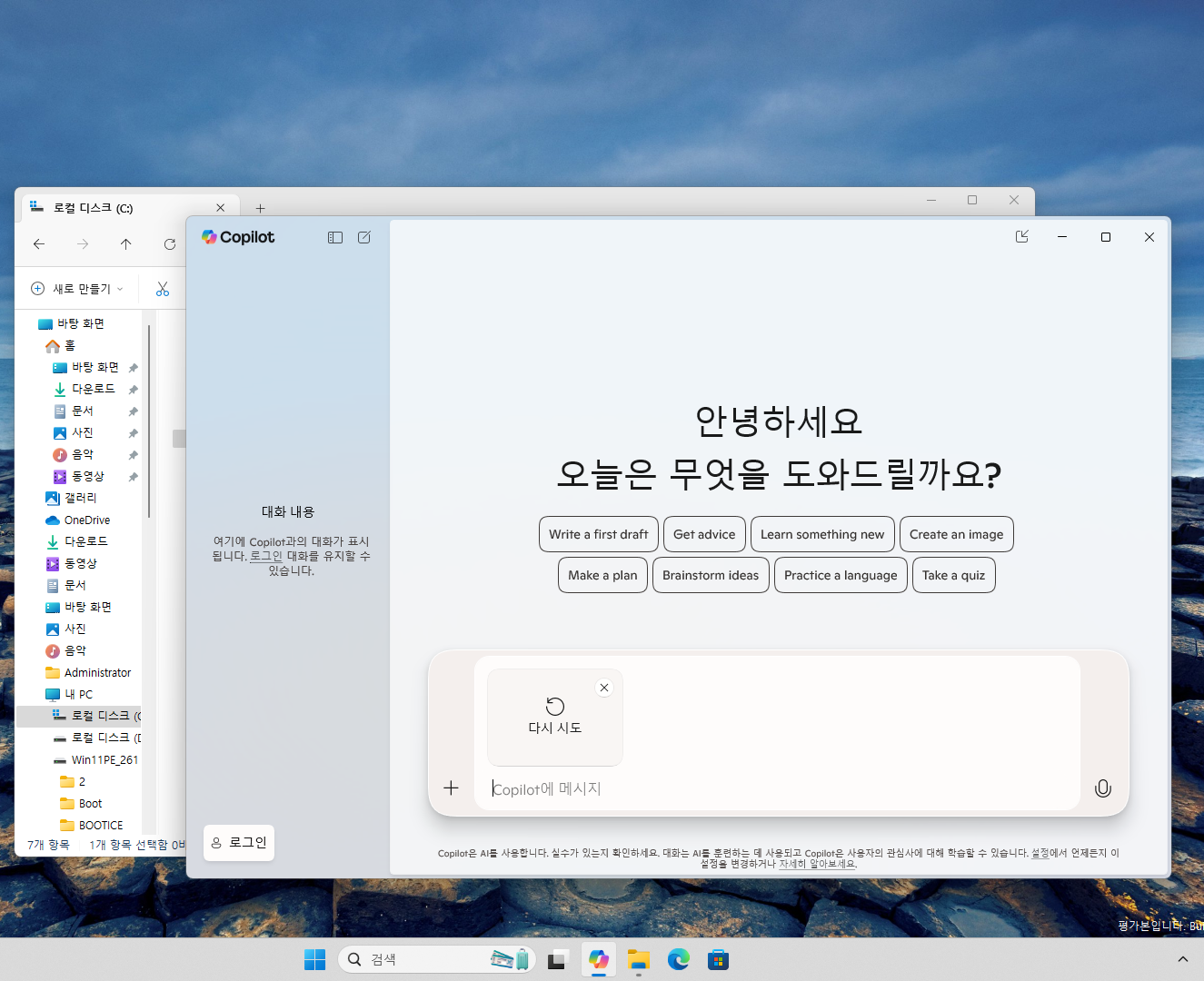Image resolution: width=1204 pixels, height=981 pixels.
Task: Open the Windows Start menu
Action: tap(314, 959)
